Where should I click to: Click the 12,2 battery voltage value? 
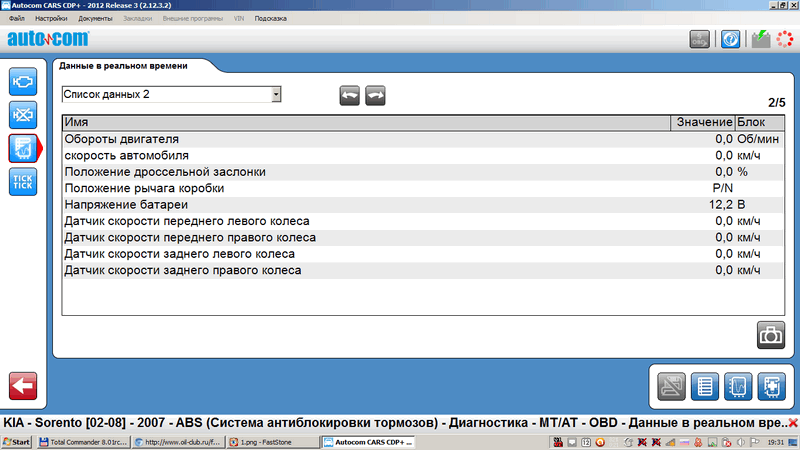[x=720, y=205]
